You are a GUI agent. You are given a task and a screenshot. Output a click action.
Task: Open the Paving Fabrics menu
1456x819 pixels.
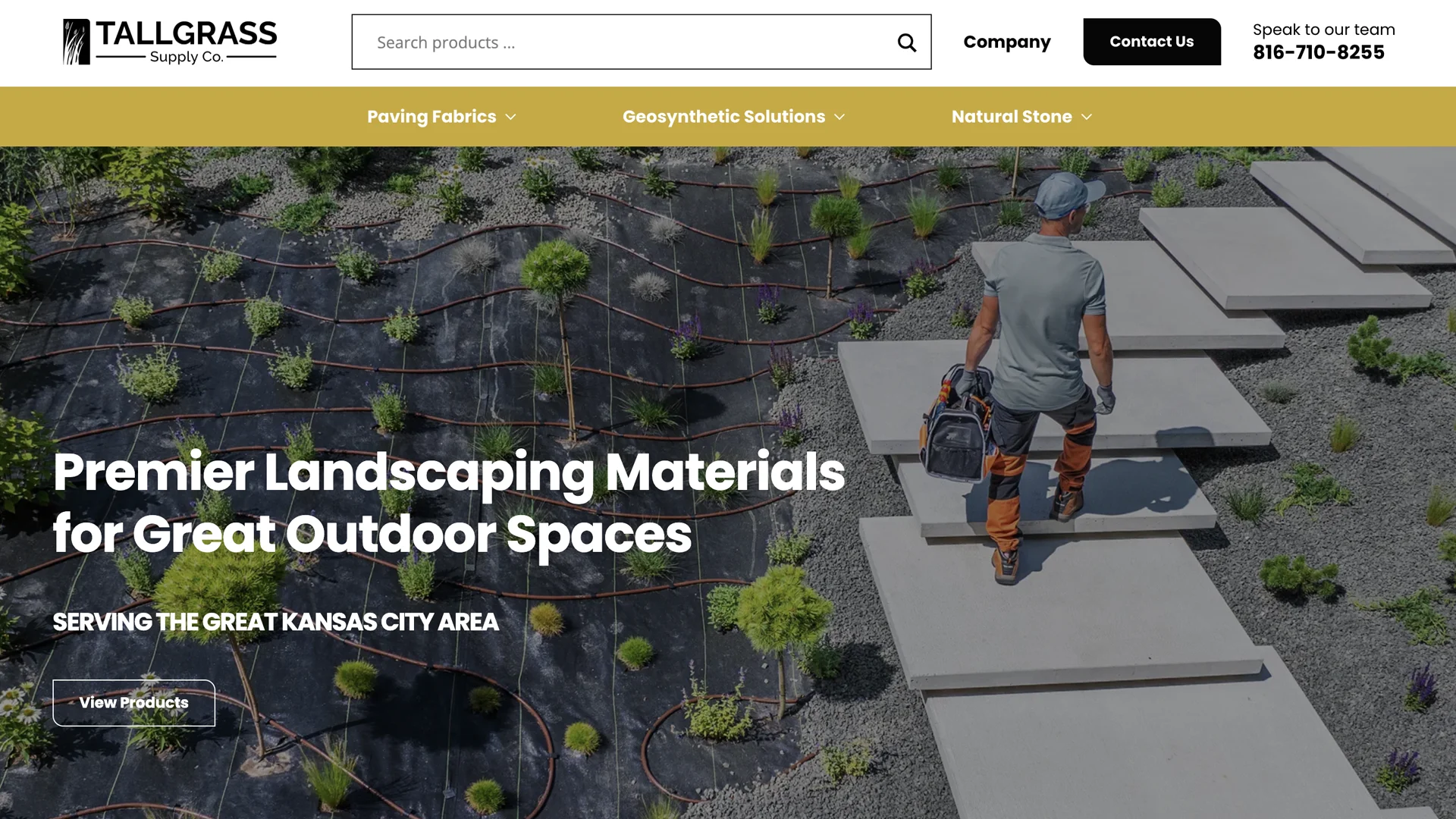point(431,117)
